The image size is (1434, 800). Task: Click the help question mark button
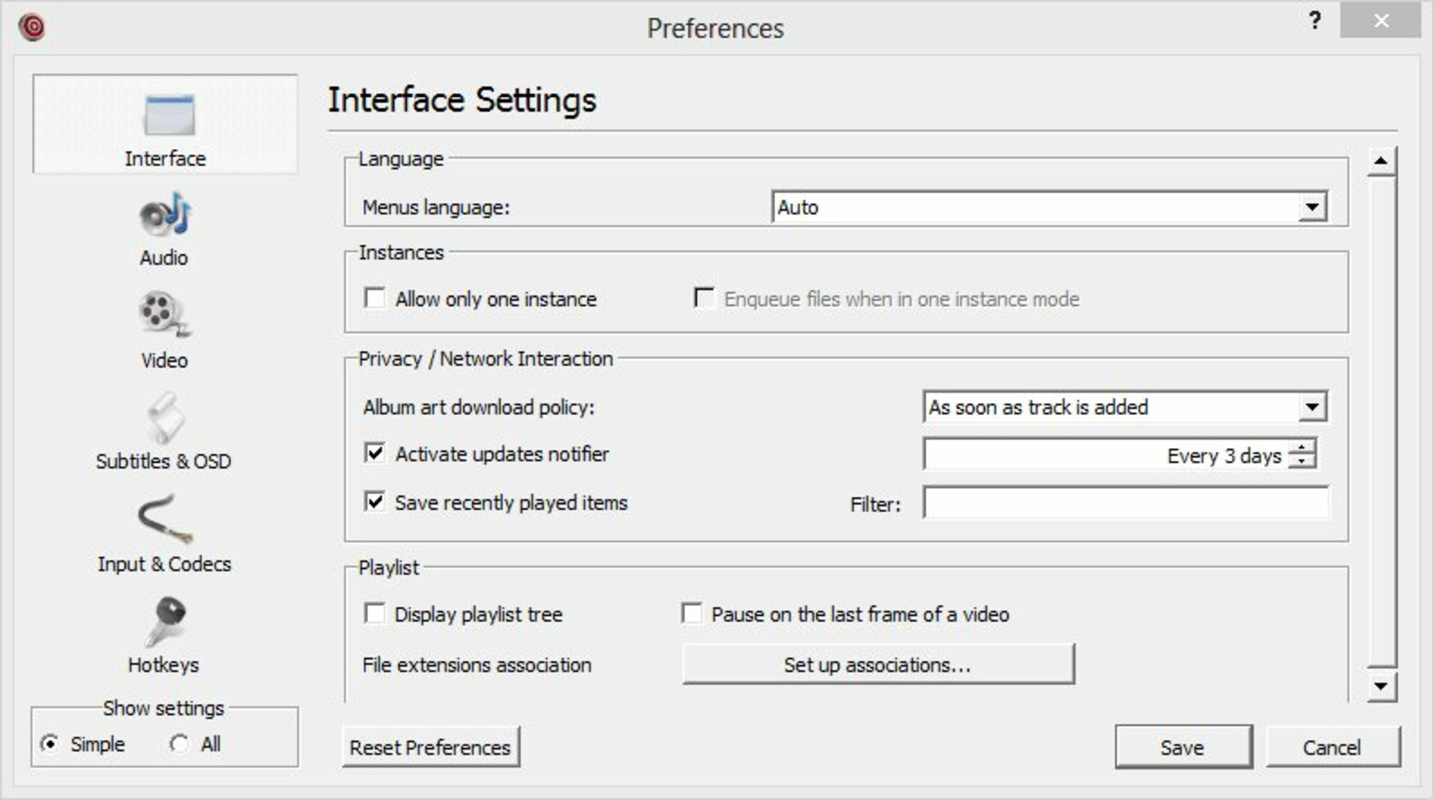[1315, 21]
